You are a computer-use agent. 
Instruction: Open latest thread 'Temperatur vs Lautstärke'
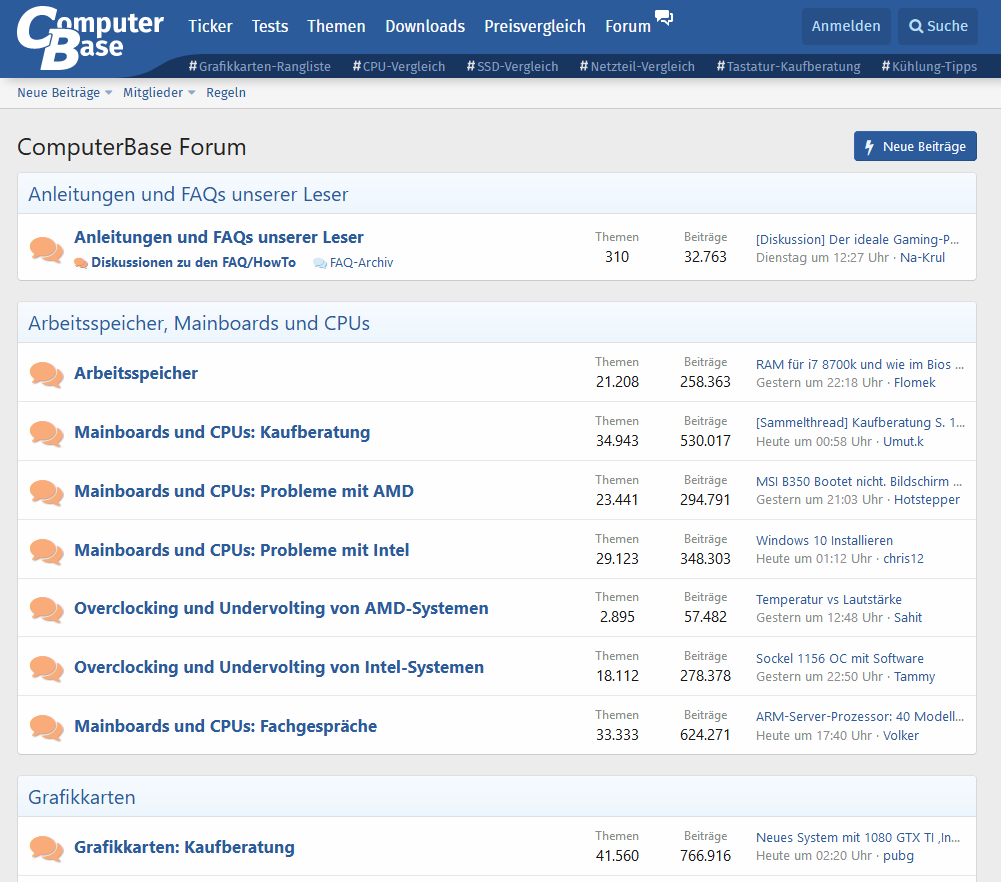(x=829, y=599)
